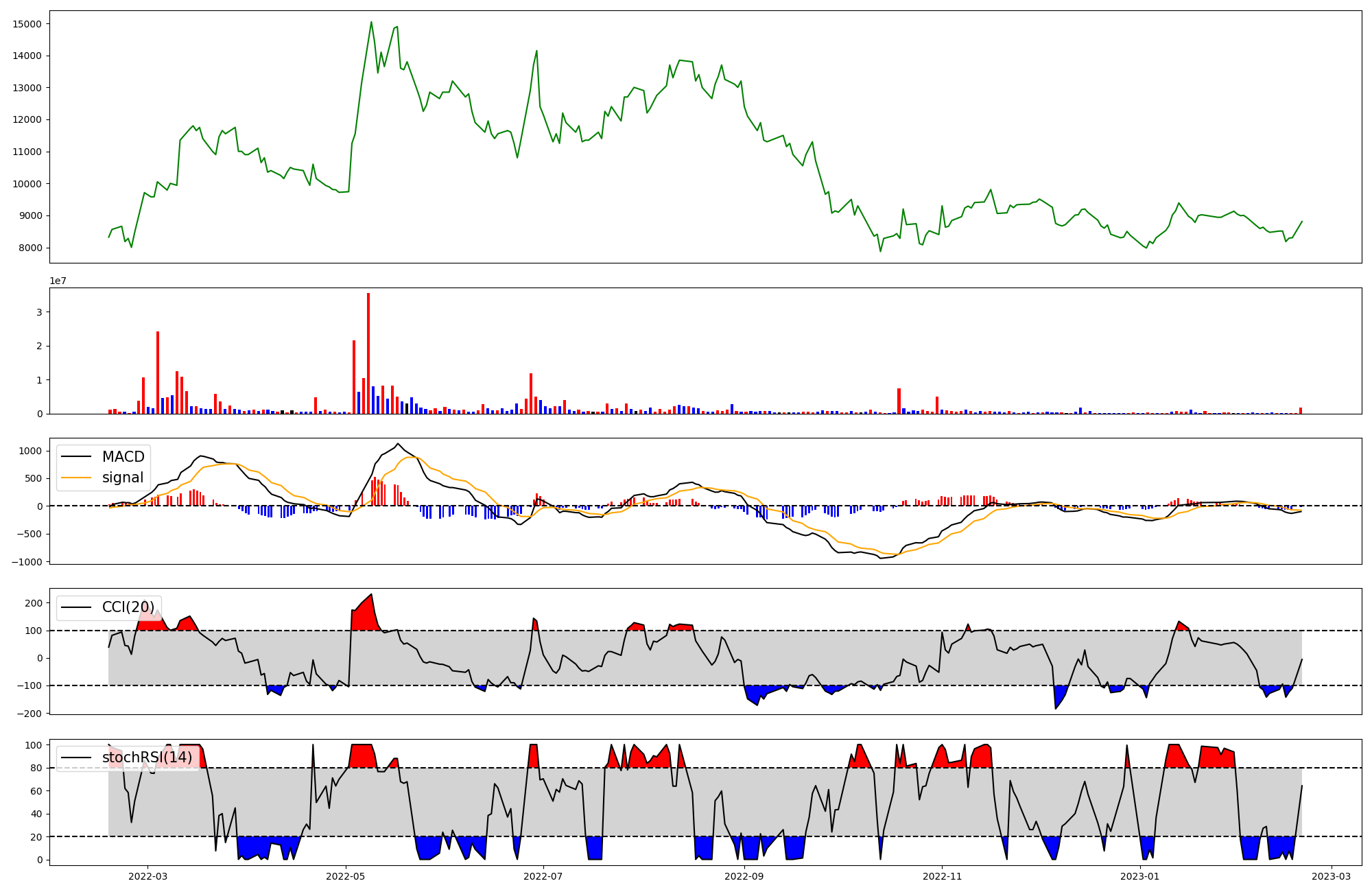Click the orange signal legend line sample
Image resolution: width=1372 pixels, height=892 pixels.
pyautogui.click(x=76, y=478)
